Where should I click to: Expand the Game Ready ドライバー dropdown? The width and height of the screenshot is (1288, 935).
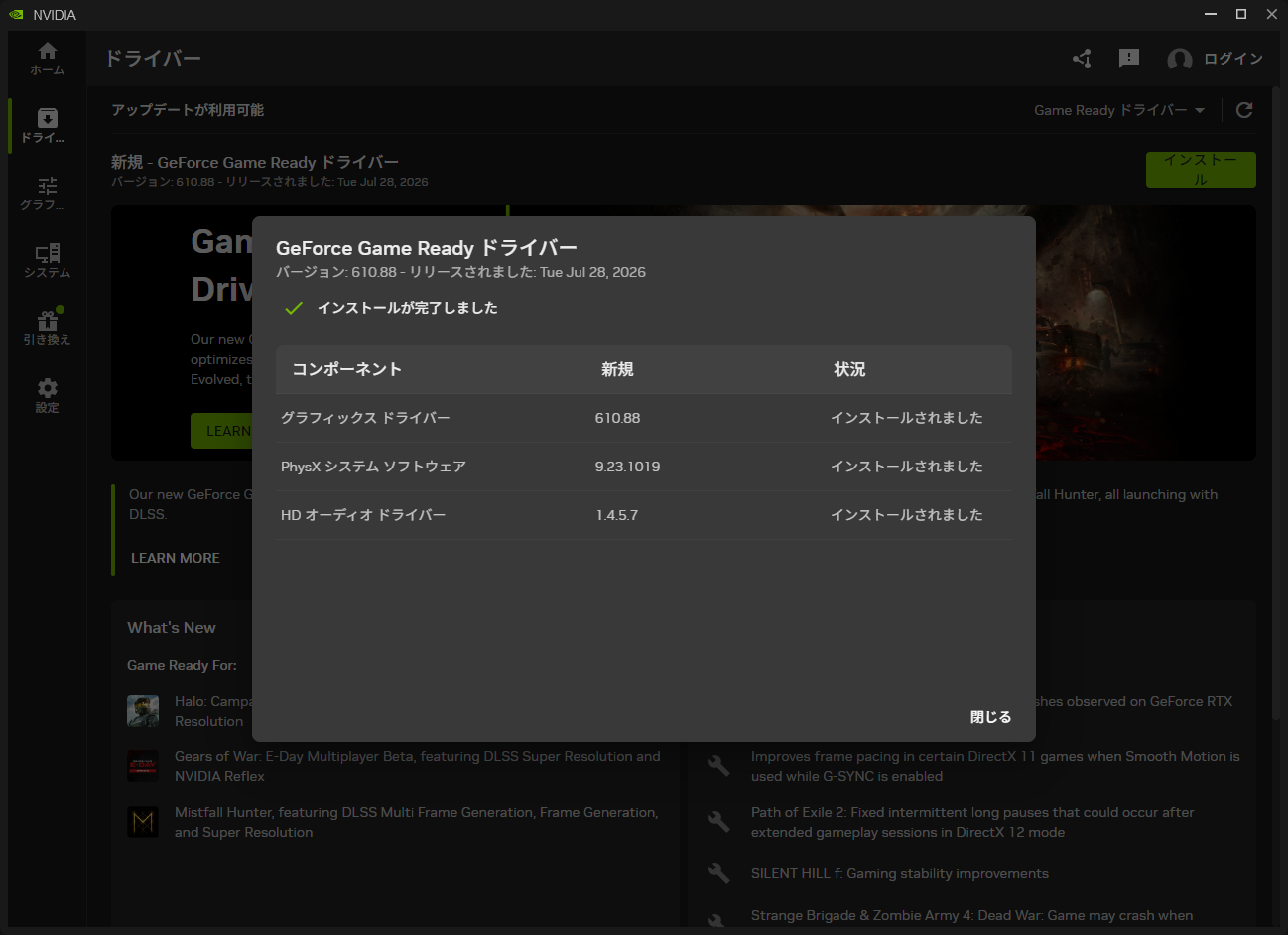(x=1119, y=110)
